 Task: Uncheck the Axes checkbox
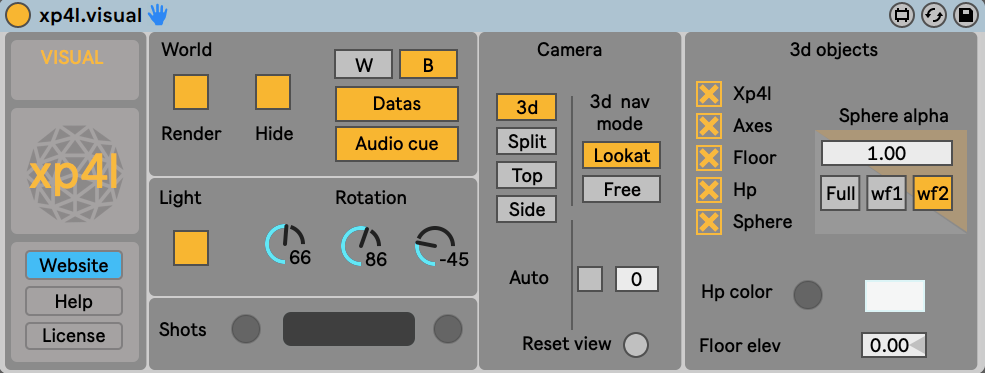(709, 126)
